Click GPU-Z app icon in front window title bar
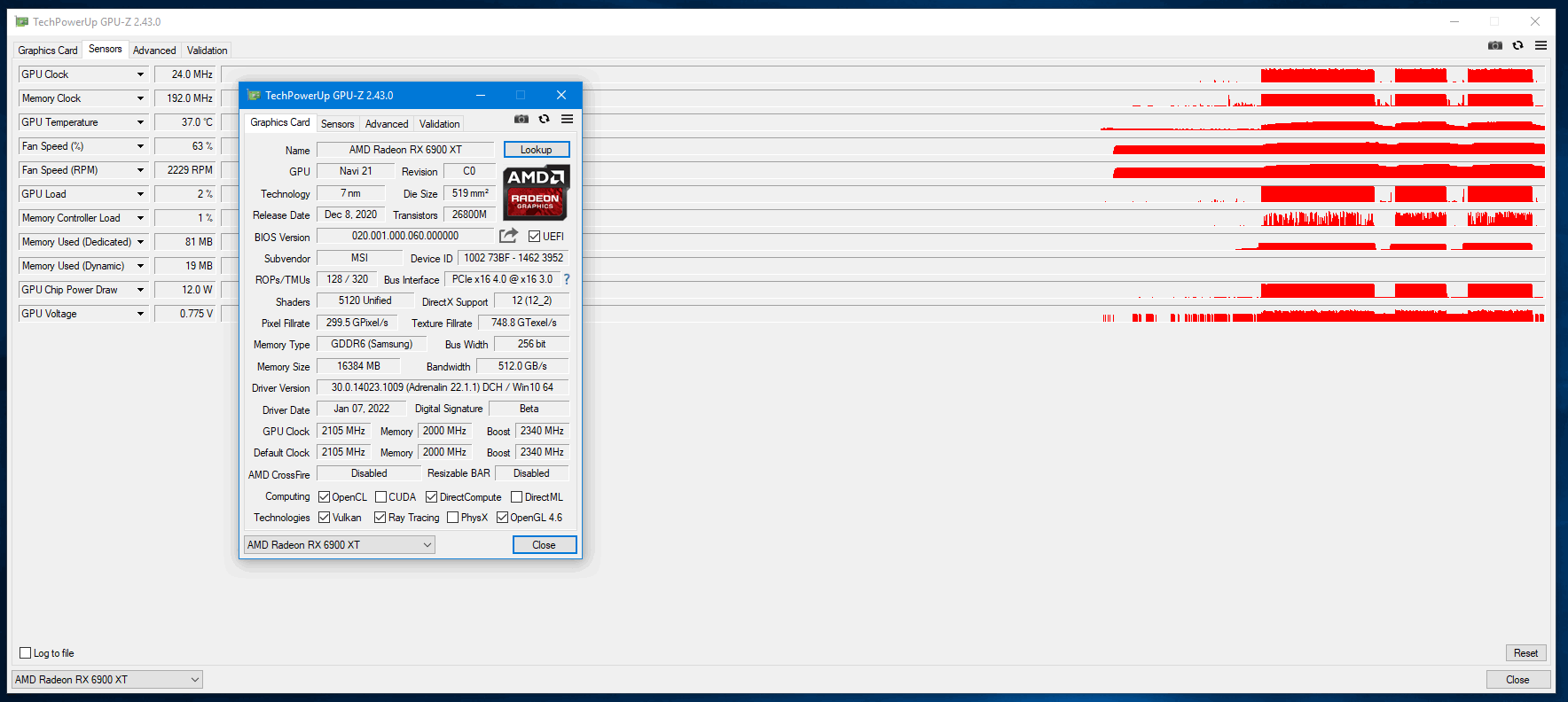Screen dimensions: 1568x702 [x=254, y=95]
